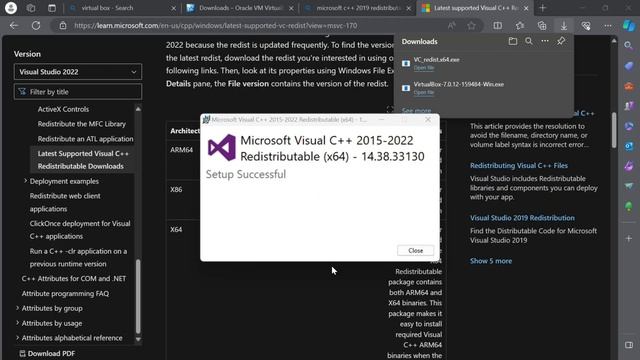
Task: Open Browser essentials heart icon
Action: click(586, 25)
